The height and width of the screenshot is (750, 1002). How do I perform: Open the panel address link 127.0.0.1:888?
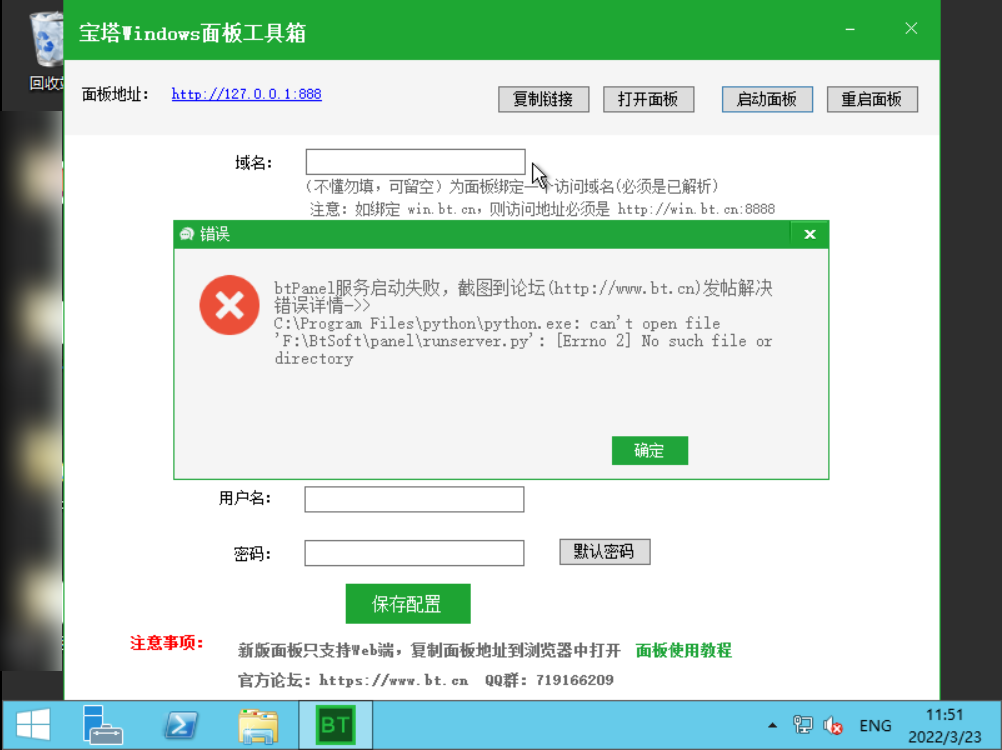(x=246, y=94)
